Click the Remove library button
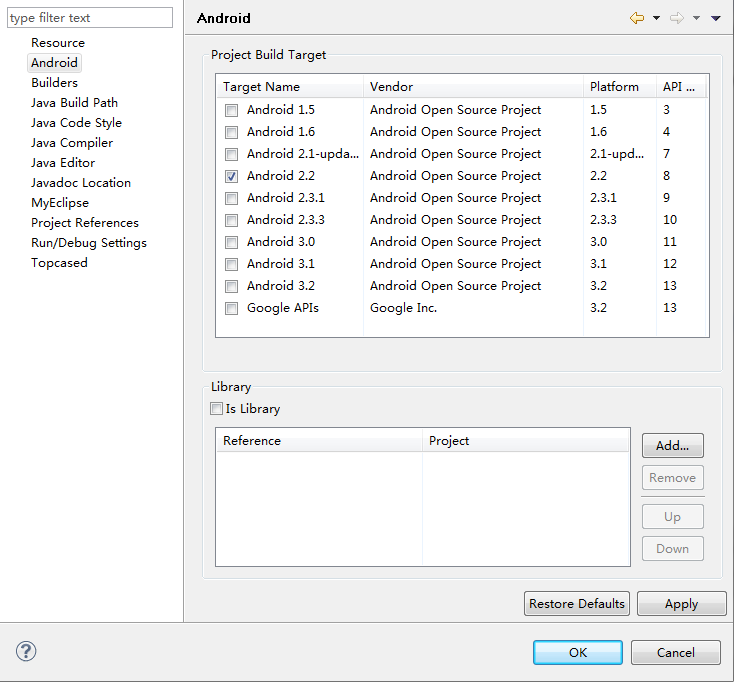Viewport: 734px width, 682px height. point(673,478)
